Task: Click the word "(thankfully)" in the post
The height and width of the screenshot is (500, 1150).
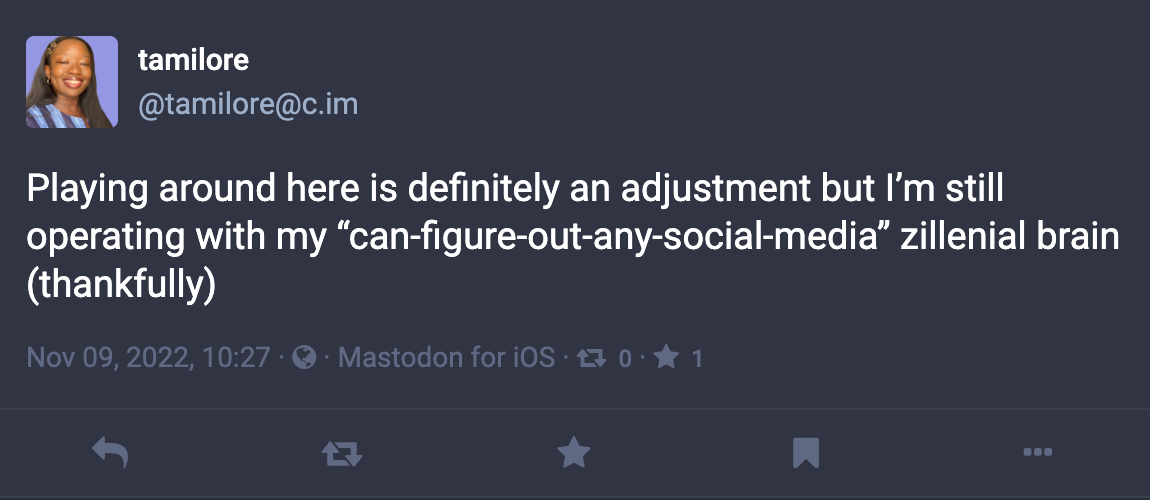Action: tap(121, 287)
